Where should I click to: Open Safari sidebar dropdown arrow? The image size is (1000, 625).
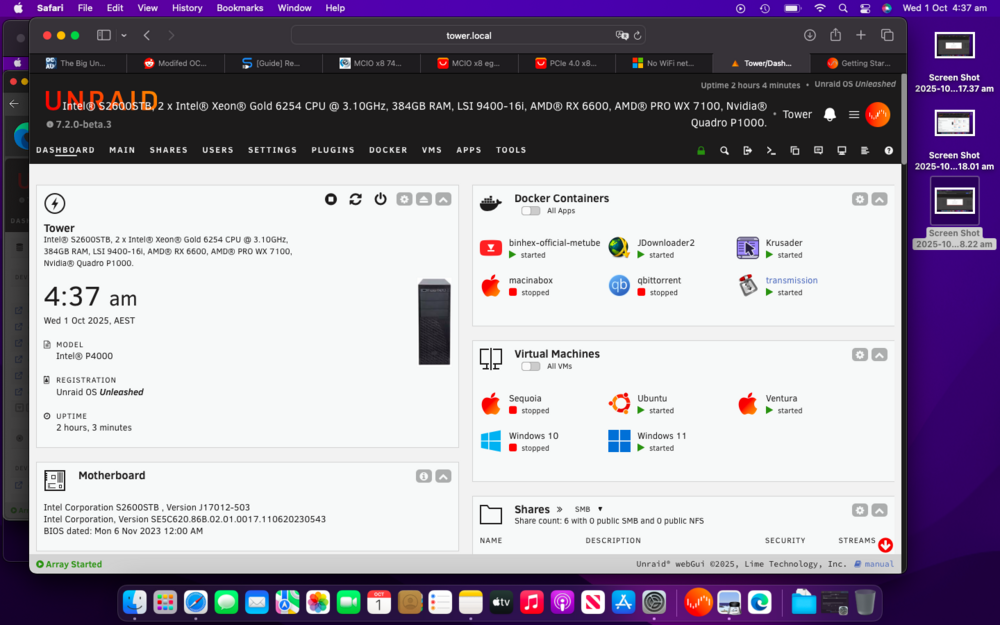click(x=124, y=36)
